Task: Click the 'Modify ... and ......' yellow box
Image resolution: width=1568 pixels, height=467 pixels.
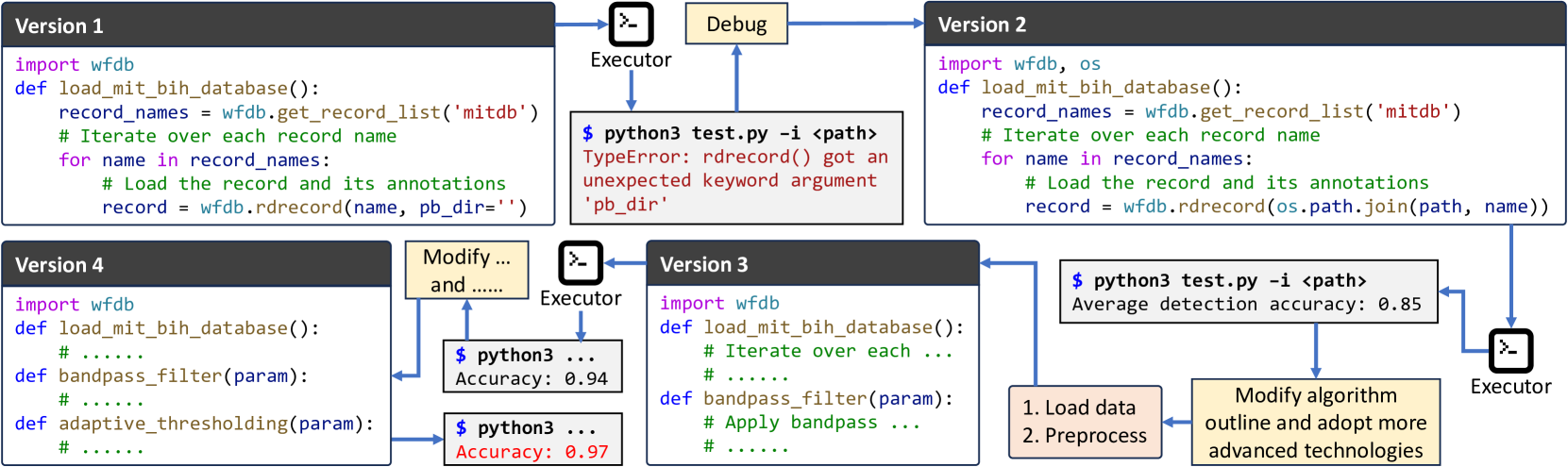Action: [x=466, y=271]
